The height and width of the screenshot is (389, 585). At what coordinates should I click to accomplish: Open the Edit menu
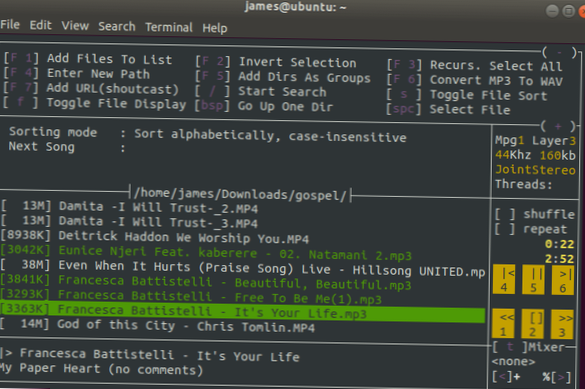(40, 25)
